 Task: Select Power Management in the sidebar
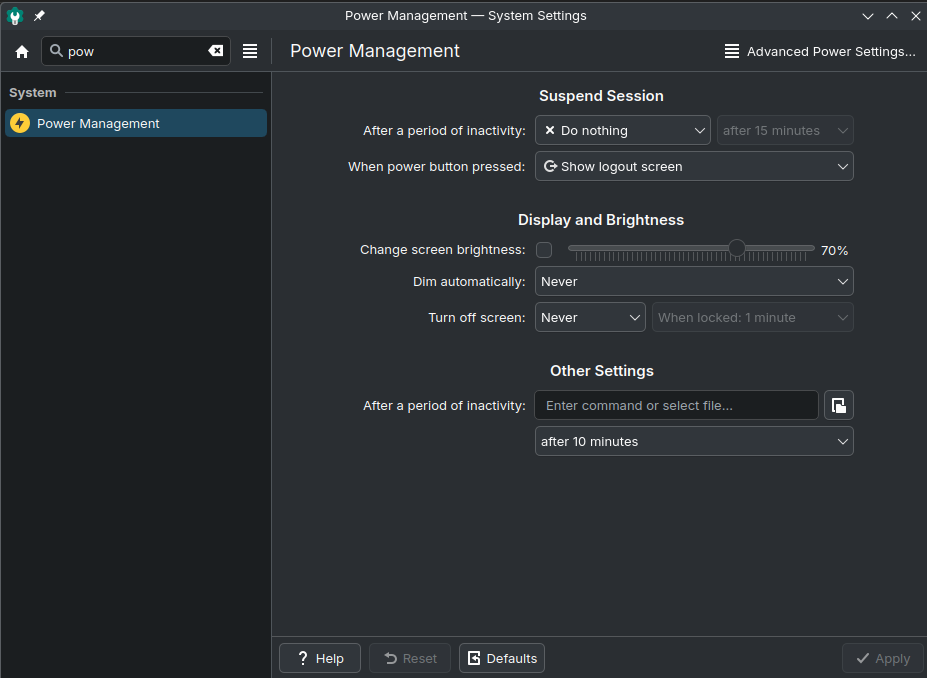tap(136, 123)
